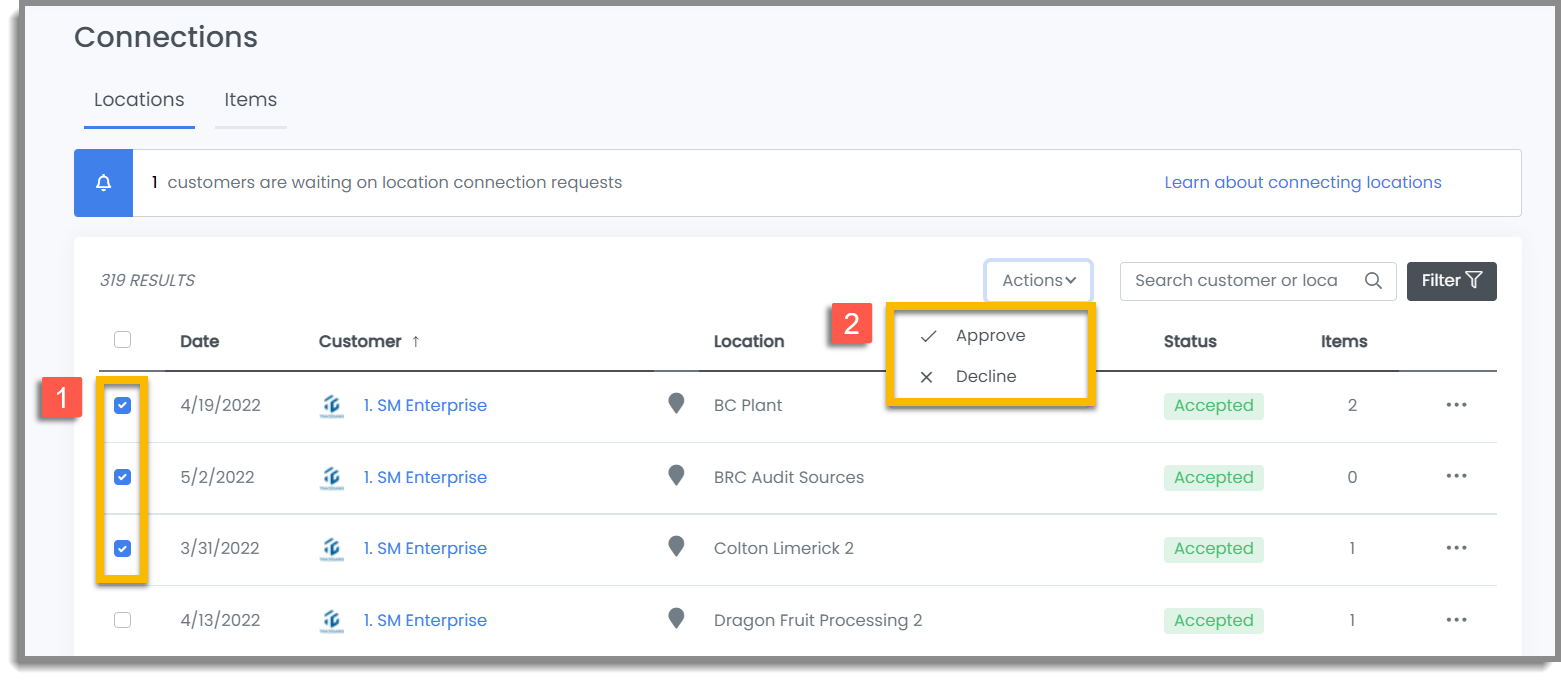Click the location pin for Colton Limerick 2
The height and width of the screenshot is (681, 1561).
(x=676, y=547)
